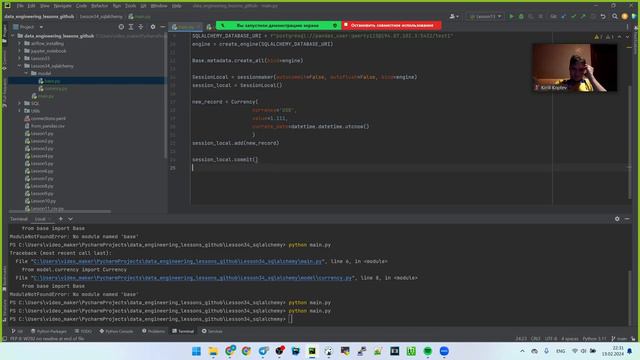
Task: Open Problems tool window
Action: tap(153, 331)
